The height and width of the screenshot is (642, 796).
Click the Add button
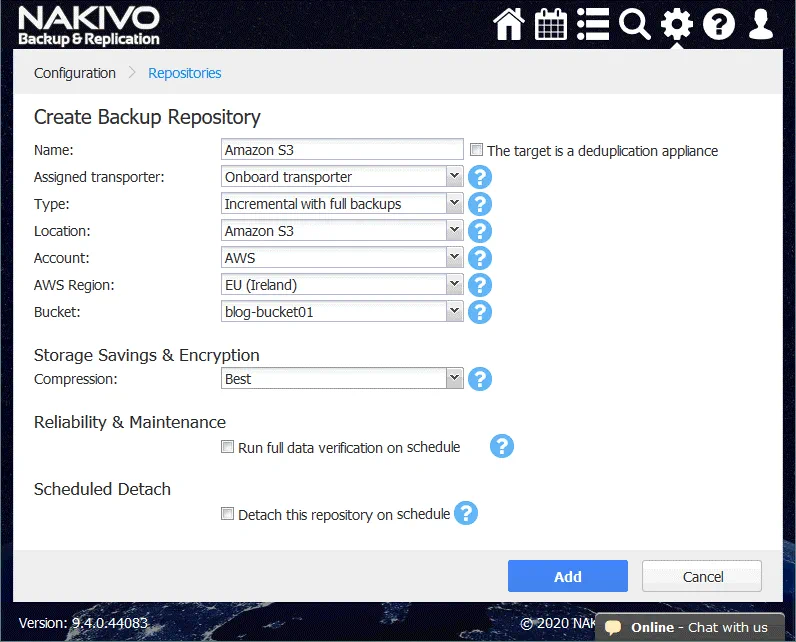click(567, 576)
